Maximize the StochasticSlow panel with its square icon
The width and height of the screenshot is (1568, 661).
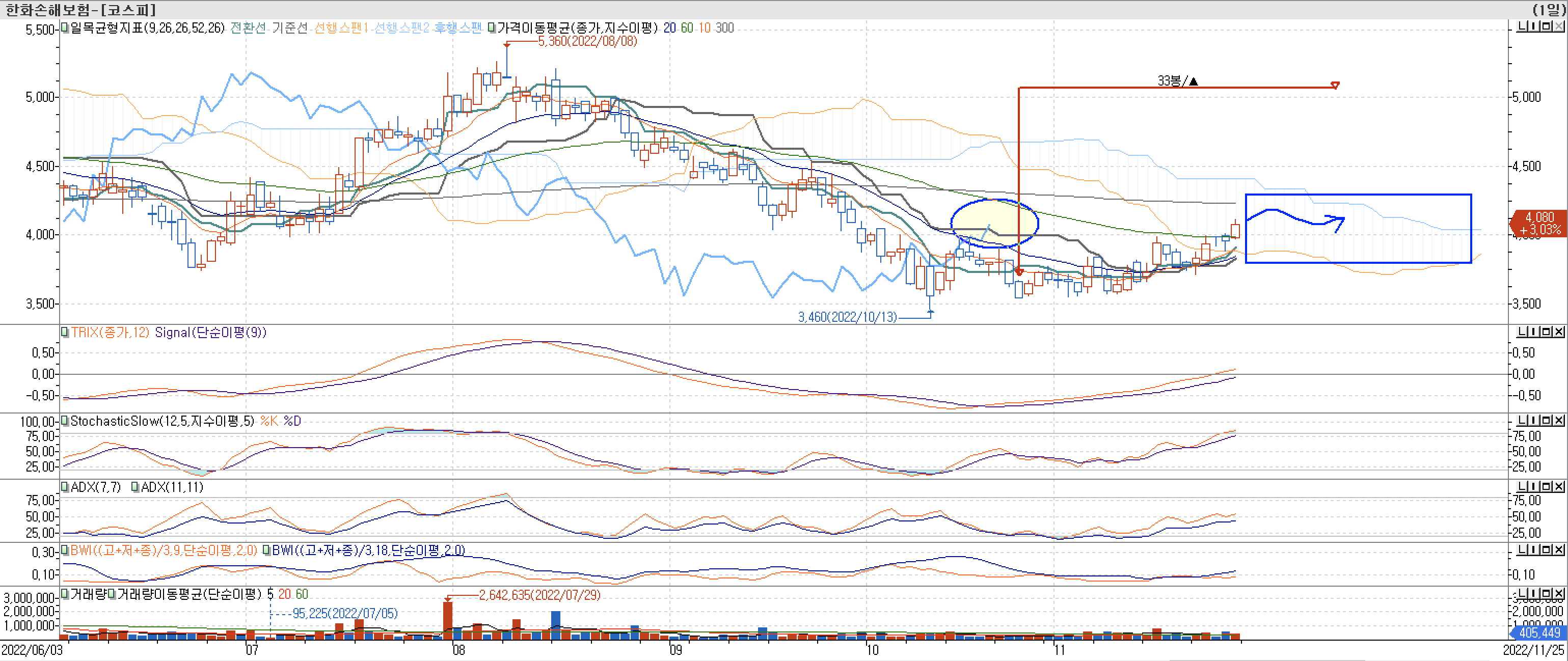(x=1547, y=421)
